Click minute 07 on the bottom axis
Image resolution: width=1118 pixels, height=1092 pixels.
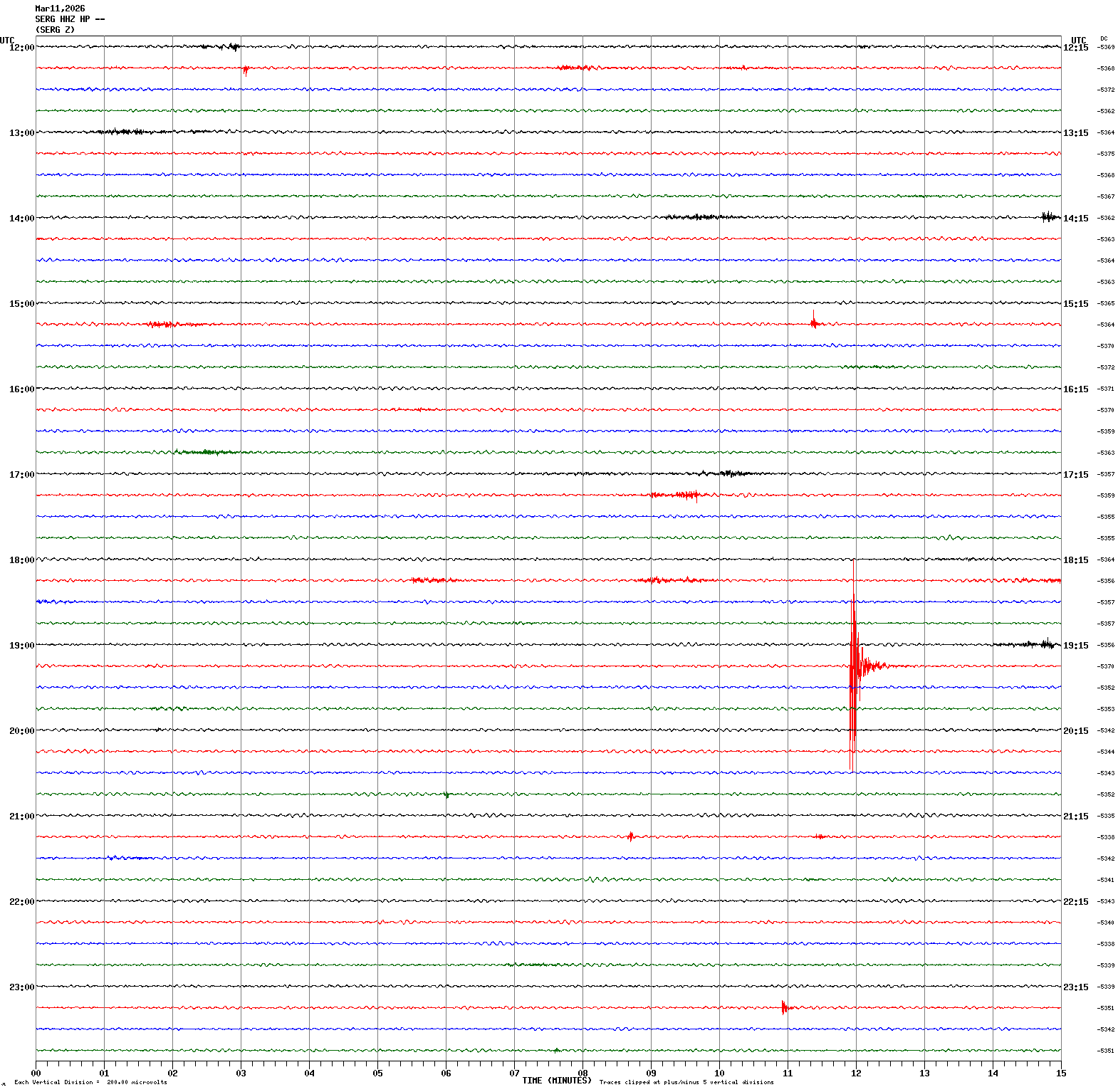pos(514,1073)
